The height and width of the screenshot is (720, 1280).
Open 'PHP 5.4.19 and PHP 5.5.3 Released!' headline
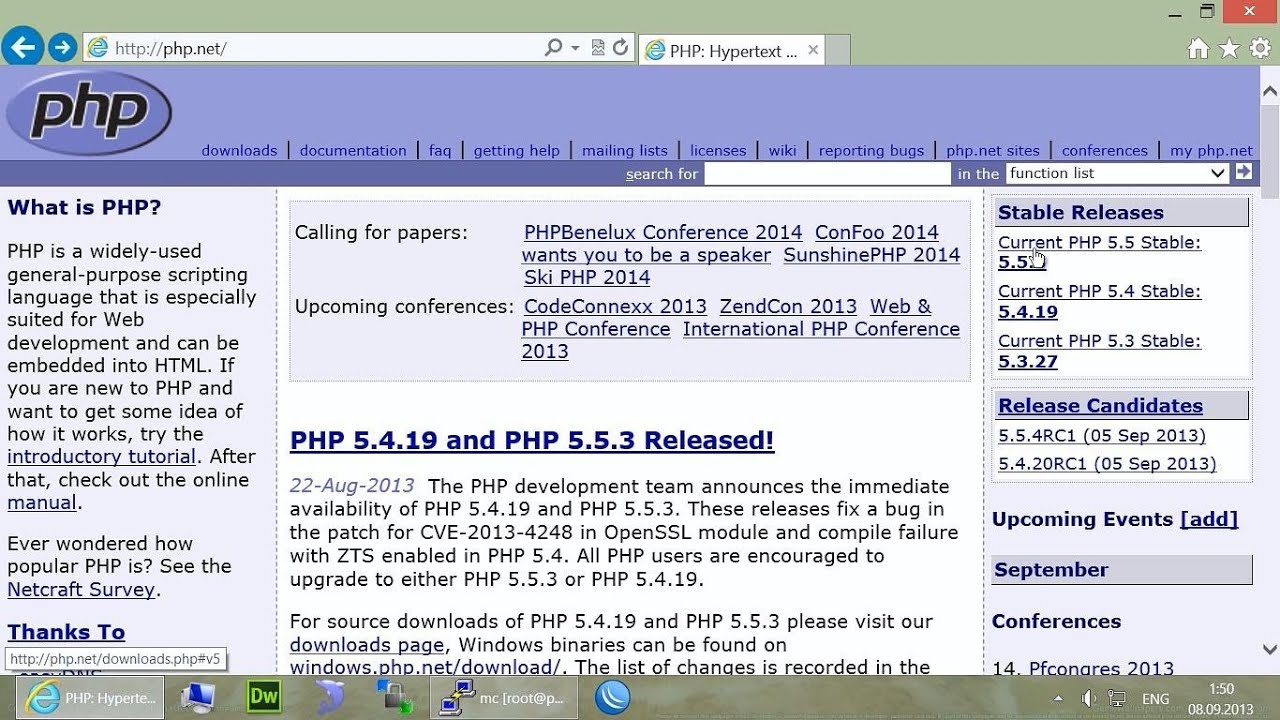coord(532,441)
